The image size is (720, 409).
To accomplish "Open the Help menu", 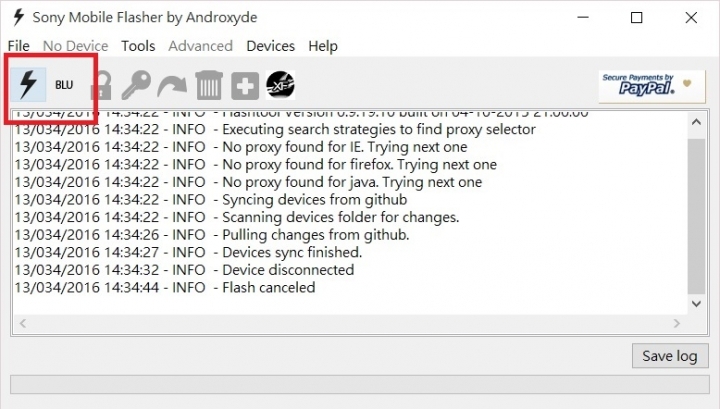I will click(323, 46).
